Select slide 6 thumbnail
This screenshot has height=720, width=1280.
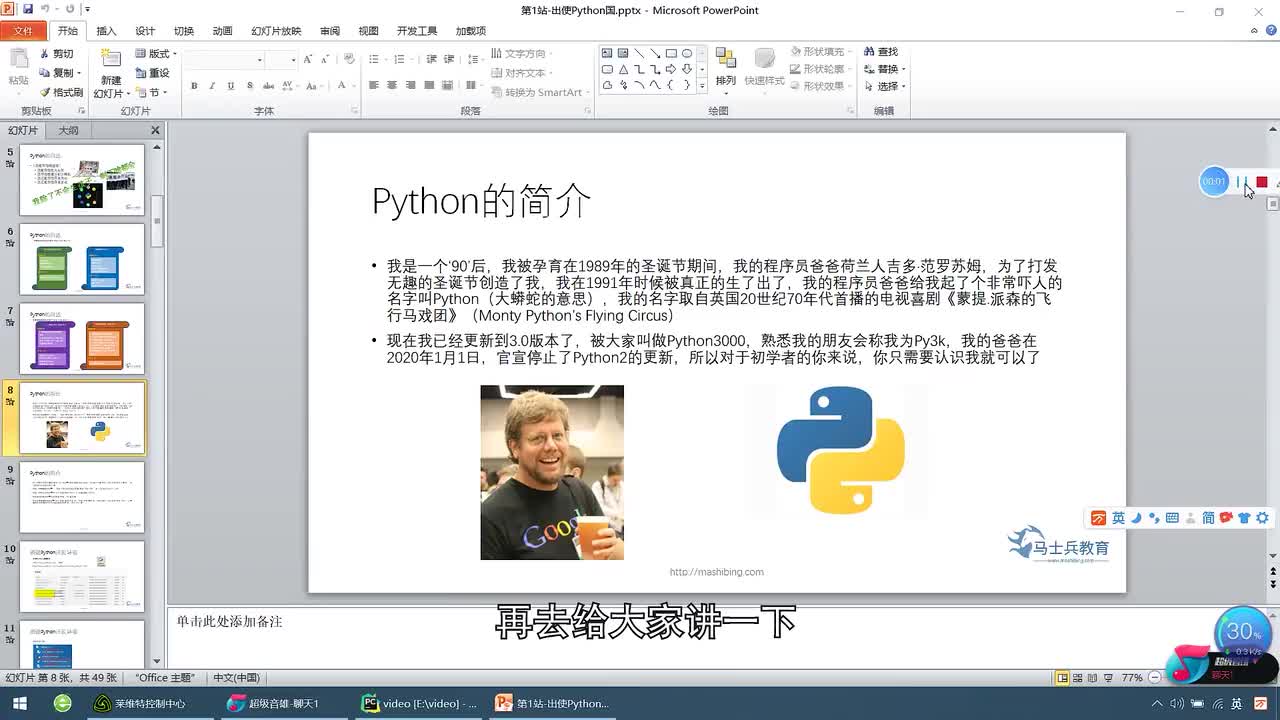coord(82,259)
